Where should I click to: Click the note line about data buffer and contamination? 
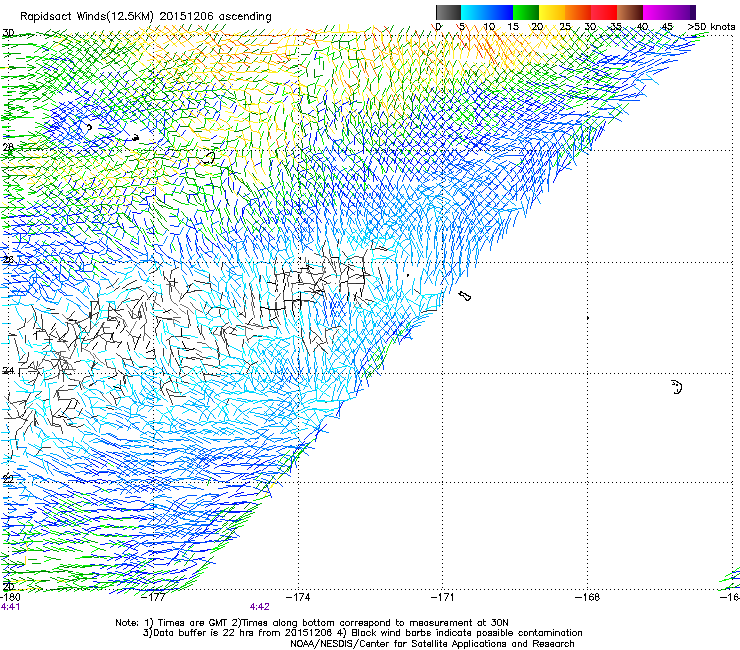(362, 633)
